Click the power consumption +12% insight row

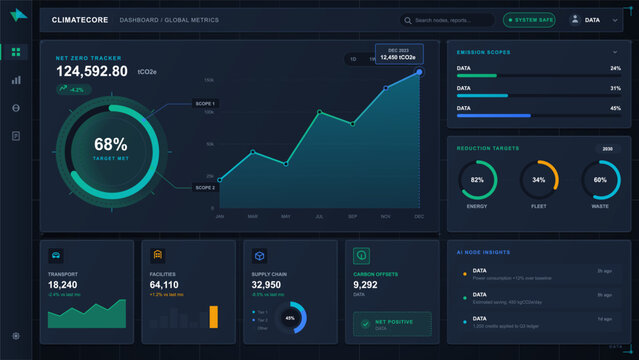[x=539, y=274]
